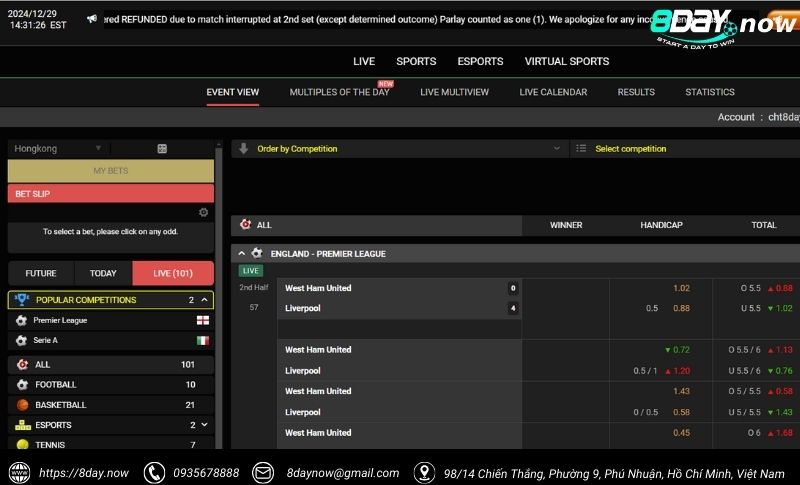The width and height of the screenshot is (800, 485).
Task: Switch to the Live Calendar tab
Action: pos(553,92)
